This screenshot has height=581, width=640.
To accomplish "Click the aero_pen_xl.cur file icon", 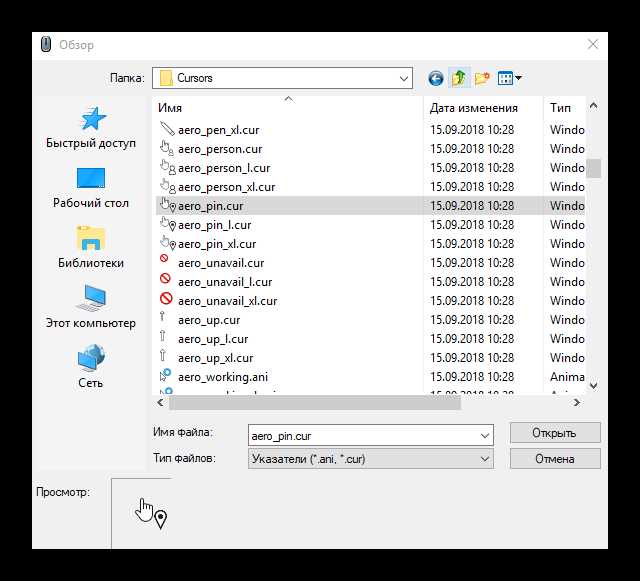I will (x=167, y=129).
